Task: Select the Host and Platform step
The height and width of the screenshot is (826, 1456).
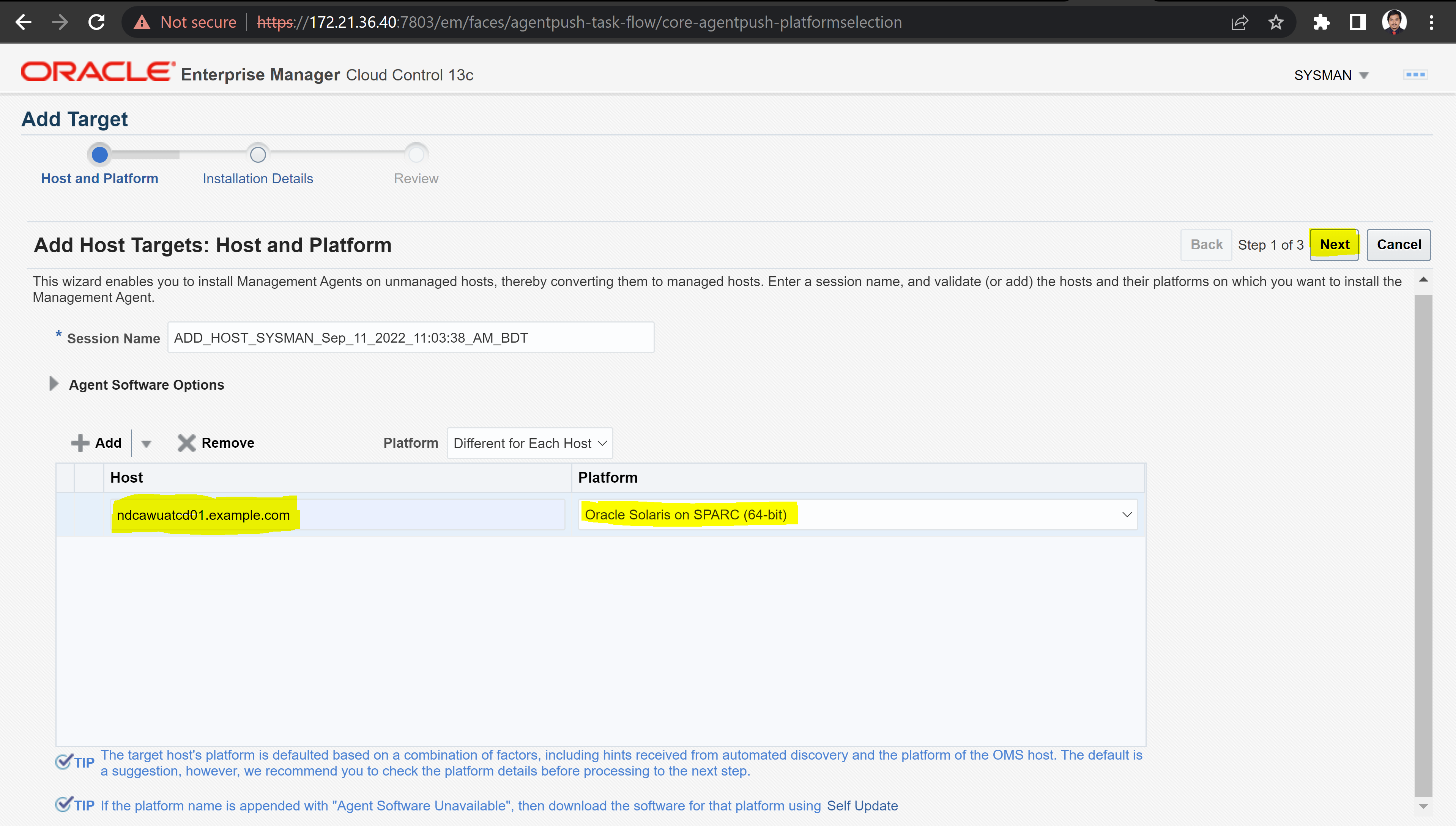Action: click(99, 178)
